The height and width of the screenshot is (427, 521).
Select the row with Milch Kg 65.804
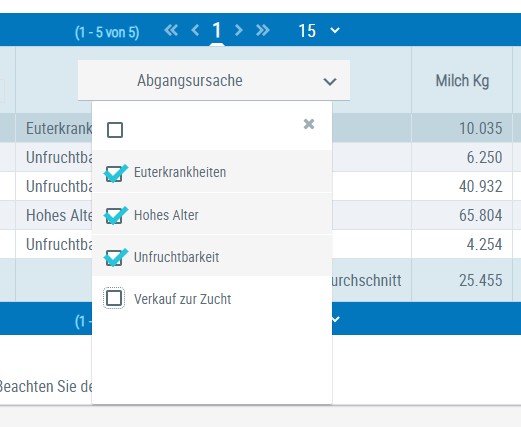260,215
